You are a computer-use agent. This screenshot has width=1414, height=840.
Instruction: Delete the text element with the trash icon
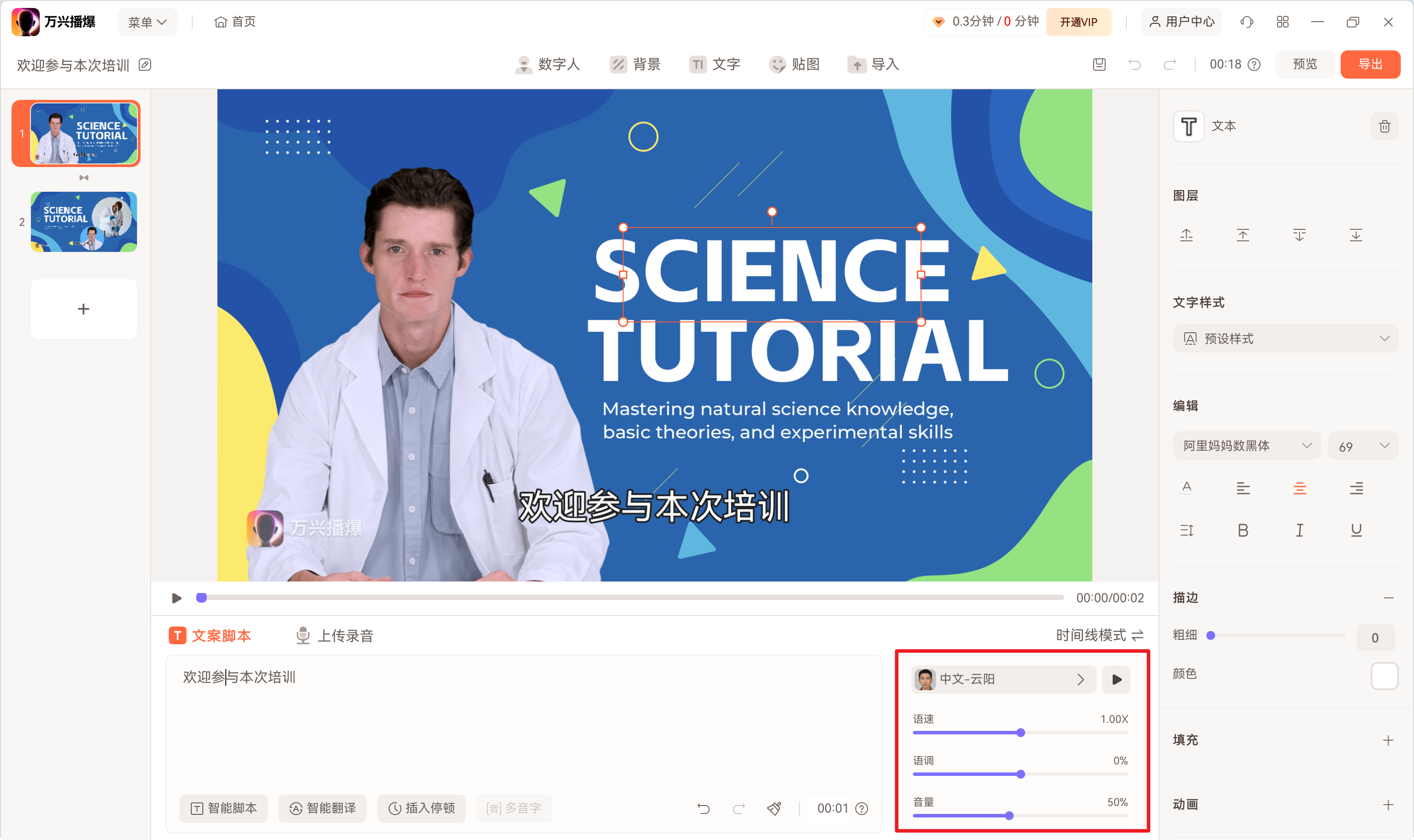[1384, 126]
